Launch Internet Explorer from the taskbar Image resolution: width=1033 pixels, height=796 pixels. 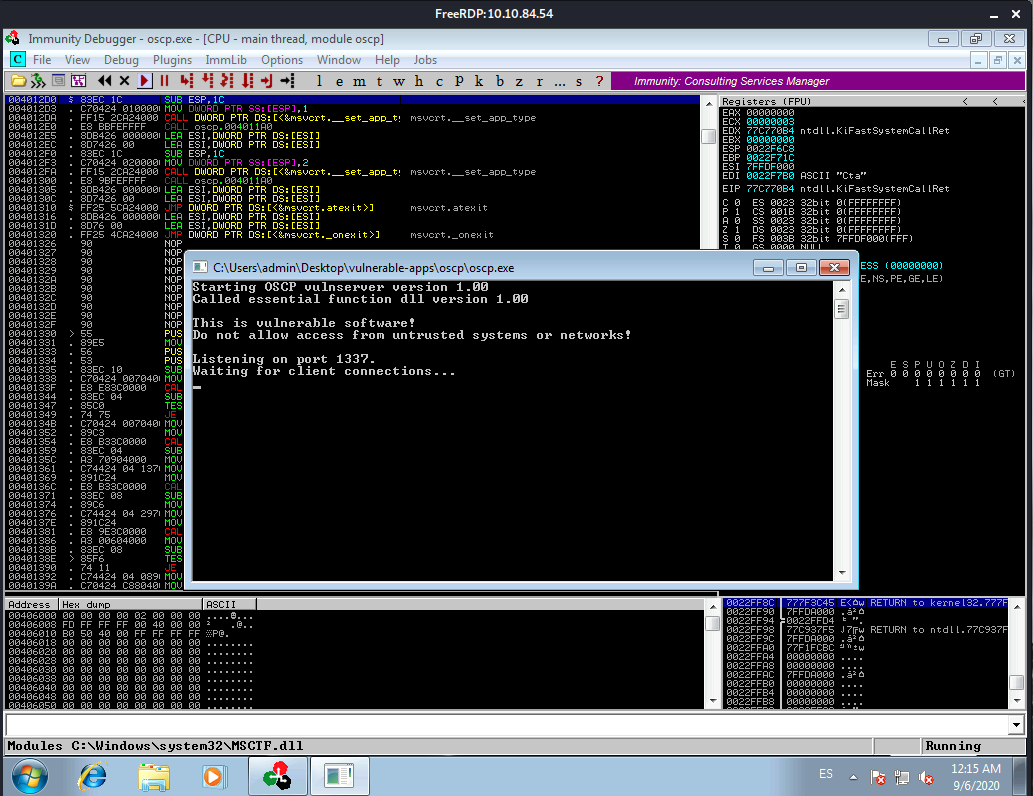click(x=92, y=777)
